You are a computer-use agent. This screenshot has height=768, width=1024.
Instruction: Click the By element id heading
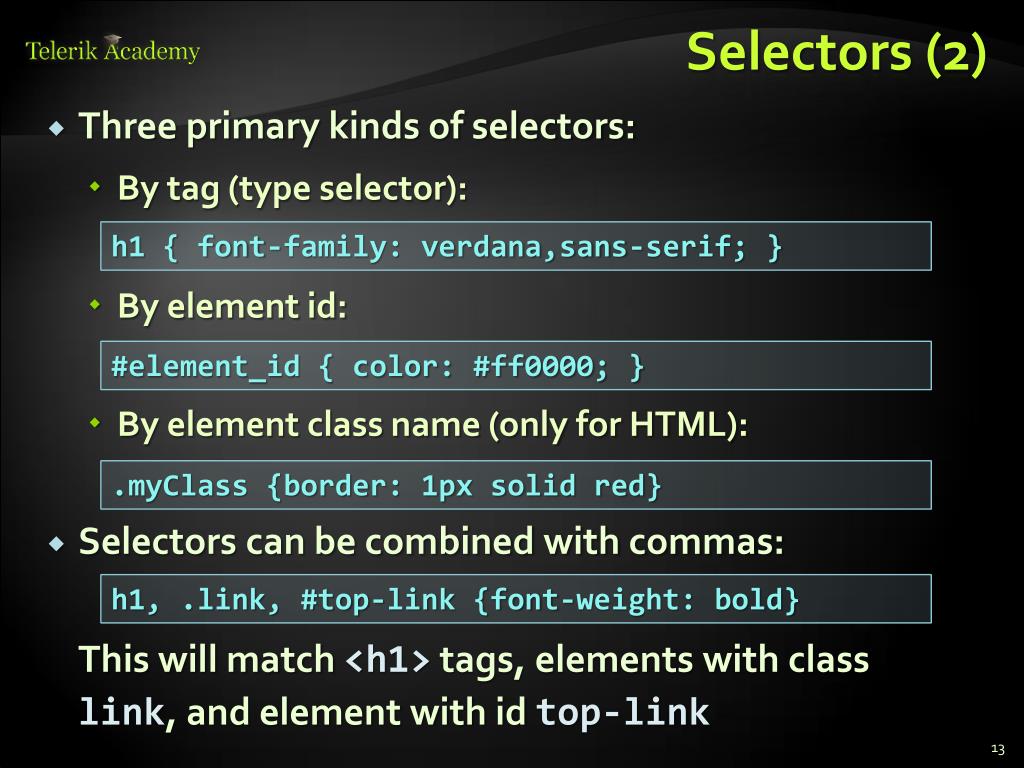coord(232,306)
